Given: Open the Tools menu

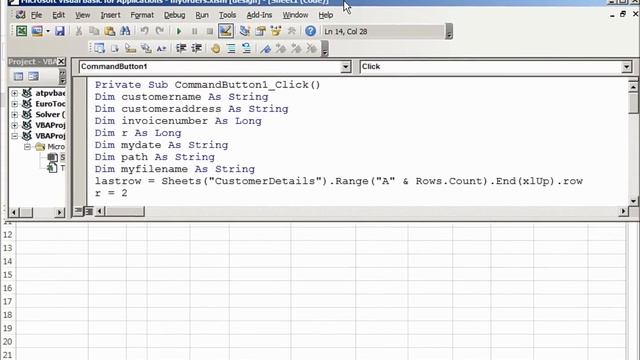Looking at the screenshot, I should point(227,15).
